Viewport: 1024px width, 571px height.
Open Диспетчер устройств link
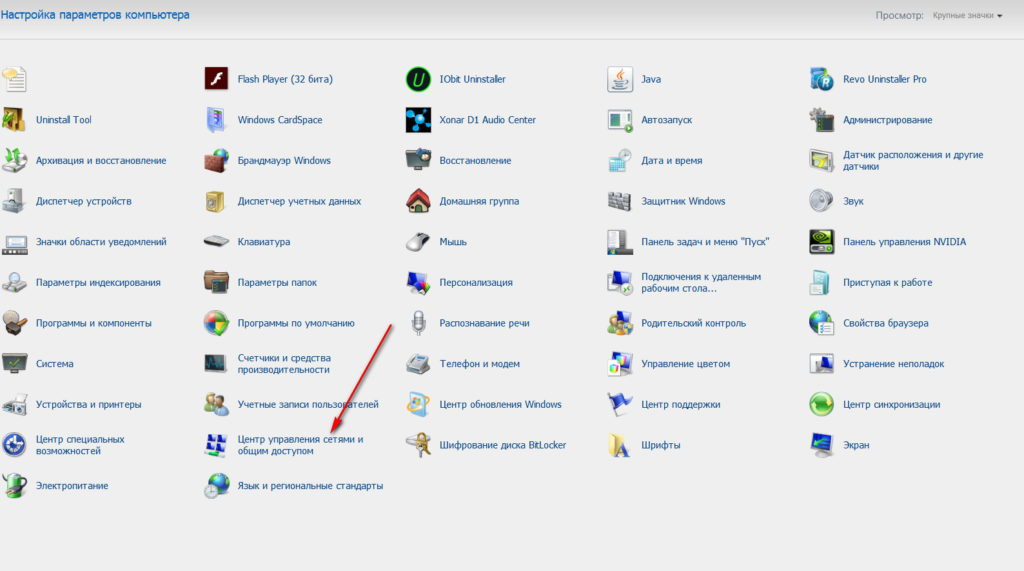84,201
